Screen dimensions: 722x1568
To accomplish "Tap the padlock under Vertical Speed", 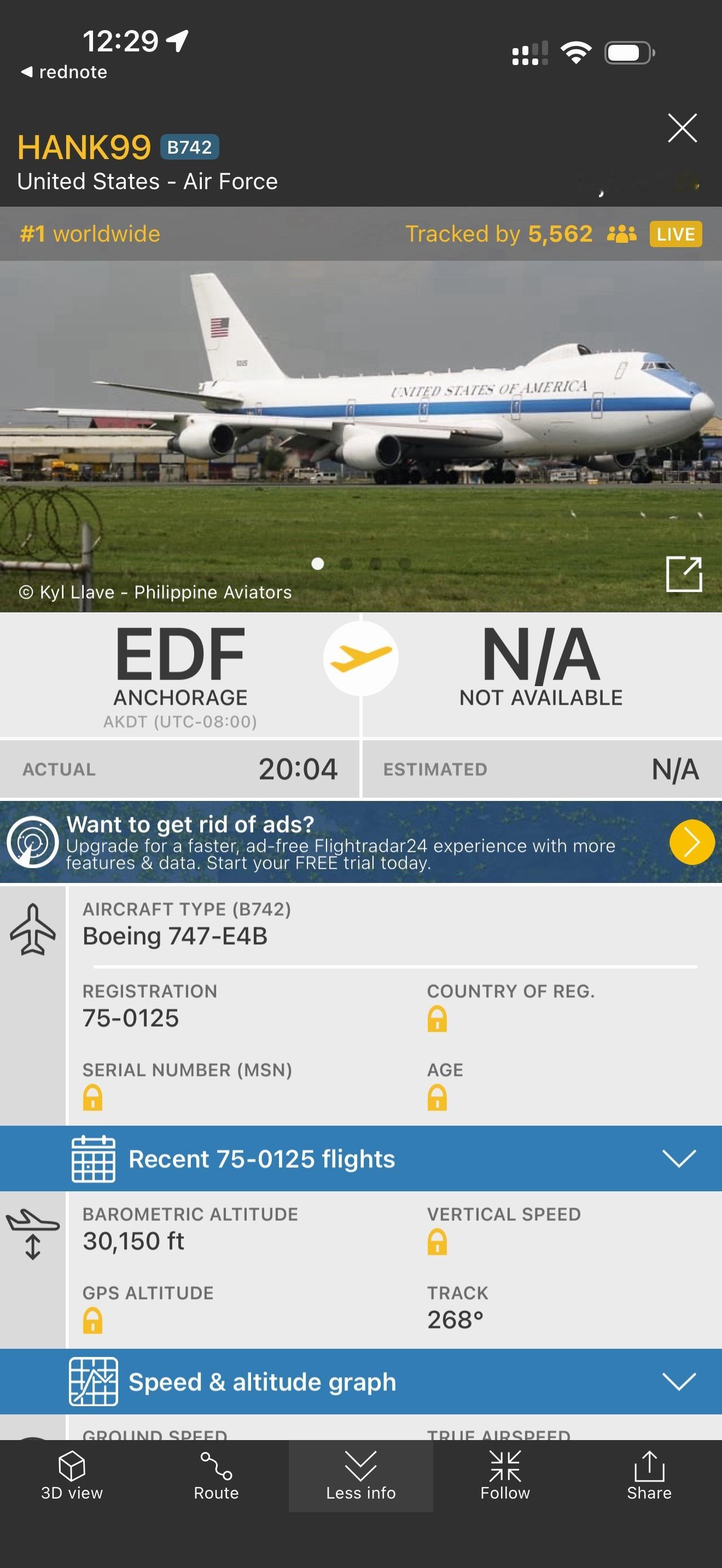I will pyautogui.click(x=436, y=1242).
